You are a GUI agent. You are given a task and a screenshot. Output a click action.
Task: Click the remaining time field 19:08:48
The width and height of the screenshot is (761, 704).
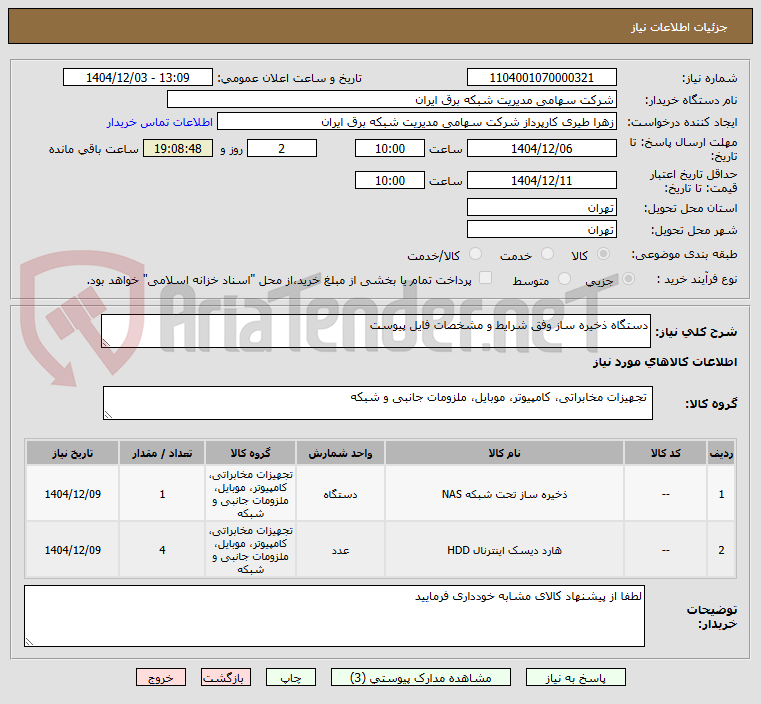[x=178, y=148]
